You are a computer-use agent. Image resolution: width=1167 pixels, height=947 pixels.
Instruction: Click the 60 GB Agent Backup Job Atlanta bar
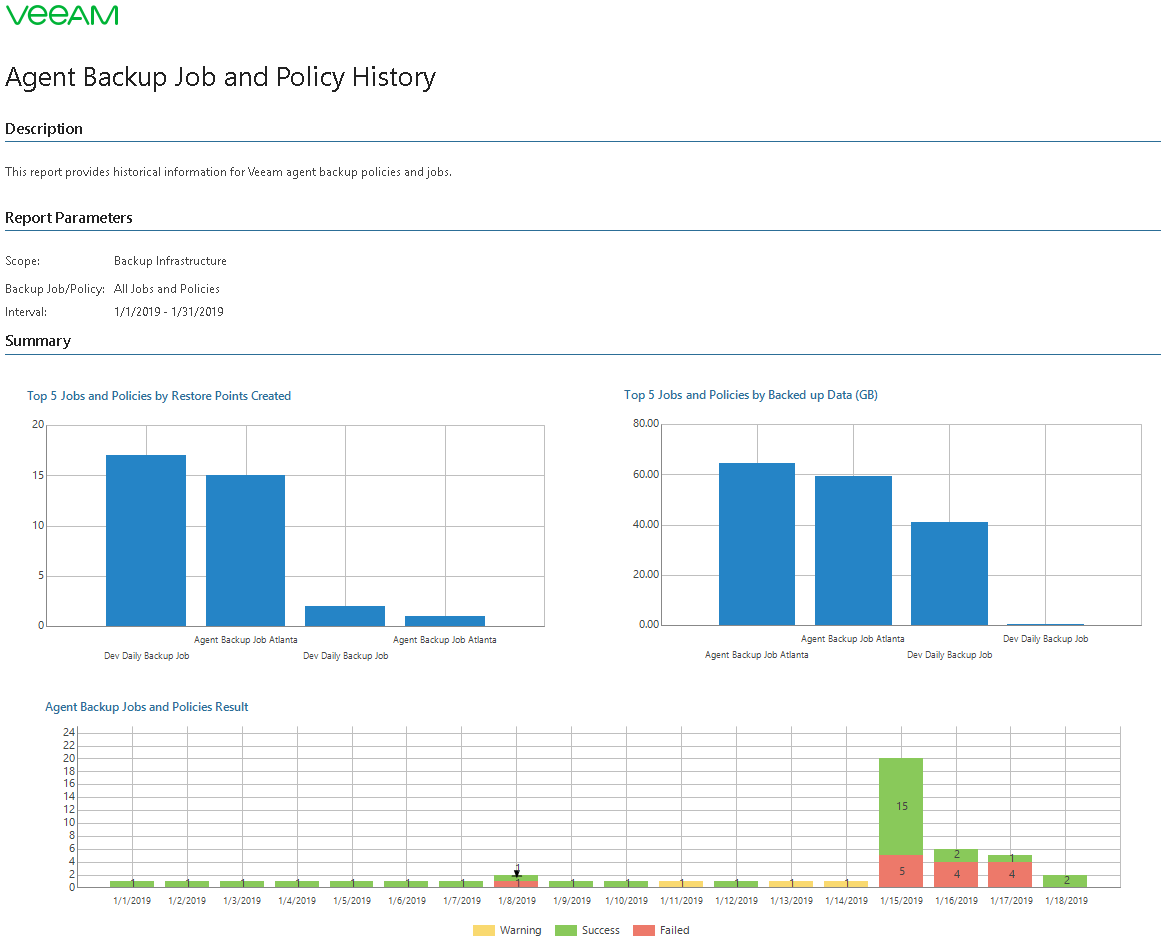point(853,550)
